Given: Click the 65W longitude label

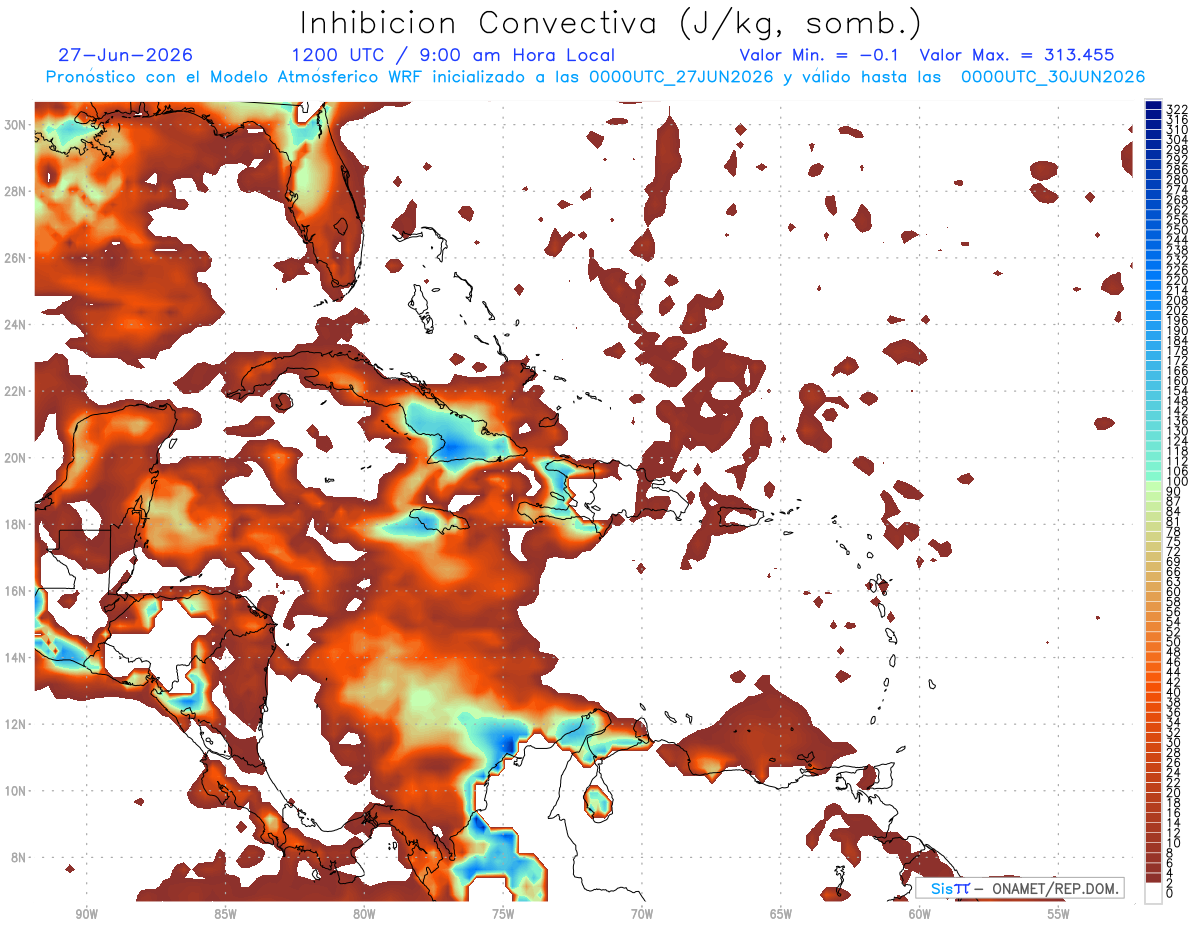Looking at the screenshot, I should 781,914.
